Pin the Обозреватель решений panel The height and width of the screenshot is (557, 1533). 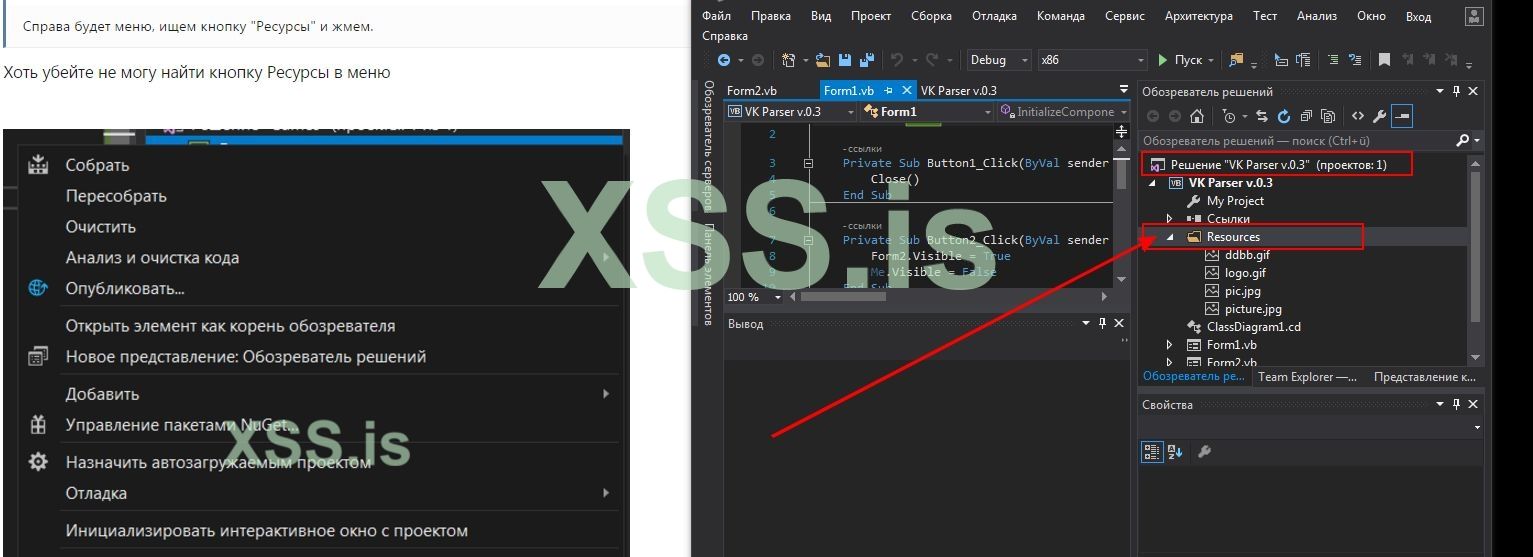(1457, 91)
